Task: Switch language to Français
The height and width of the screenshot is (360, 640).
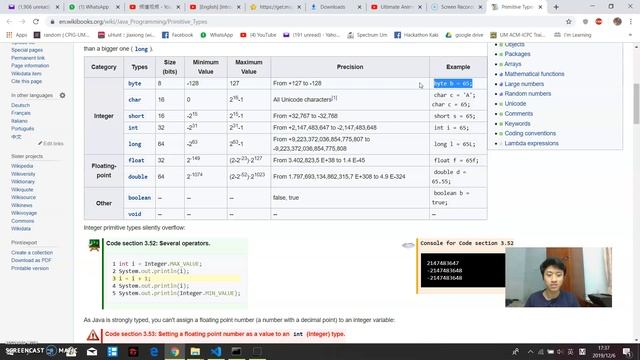Action: click(x=21, y=113)
